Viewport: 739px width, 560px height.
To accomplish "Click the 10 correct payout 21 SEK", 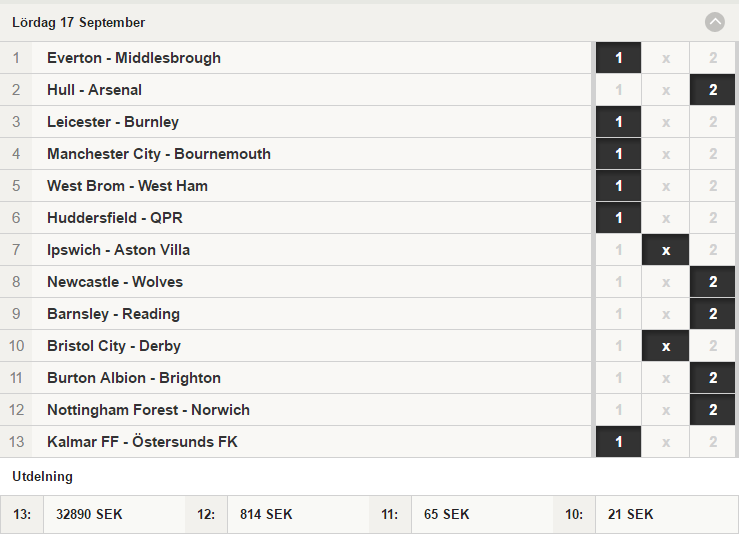I will click(630, 514).
